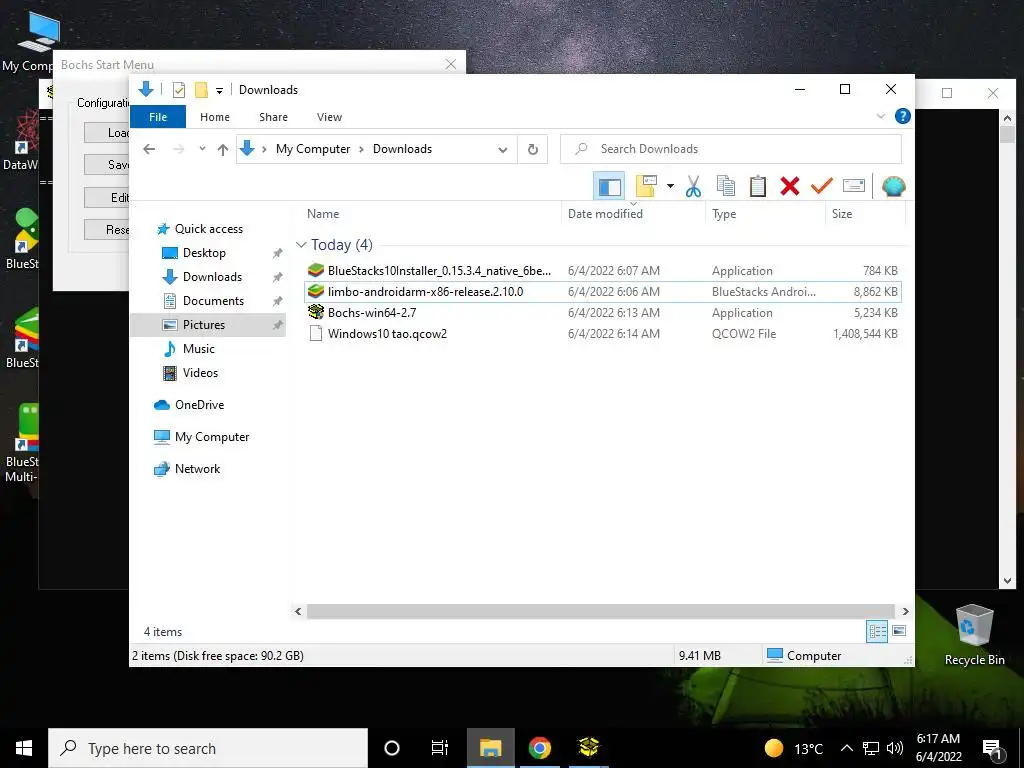
Task: Sort files by the Type column
Action: tap(724, 214)
